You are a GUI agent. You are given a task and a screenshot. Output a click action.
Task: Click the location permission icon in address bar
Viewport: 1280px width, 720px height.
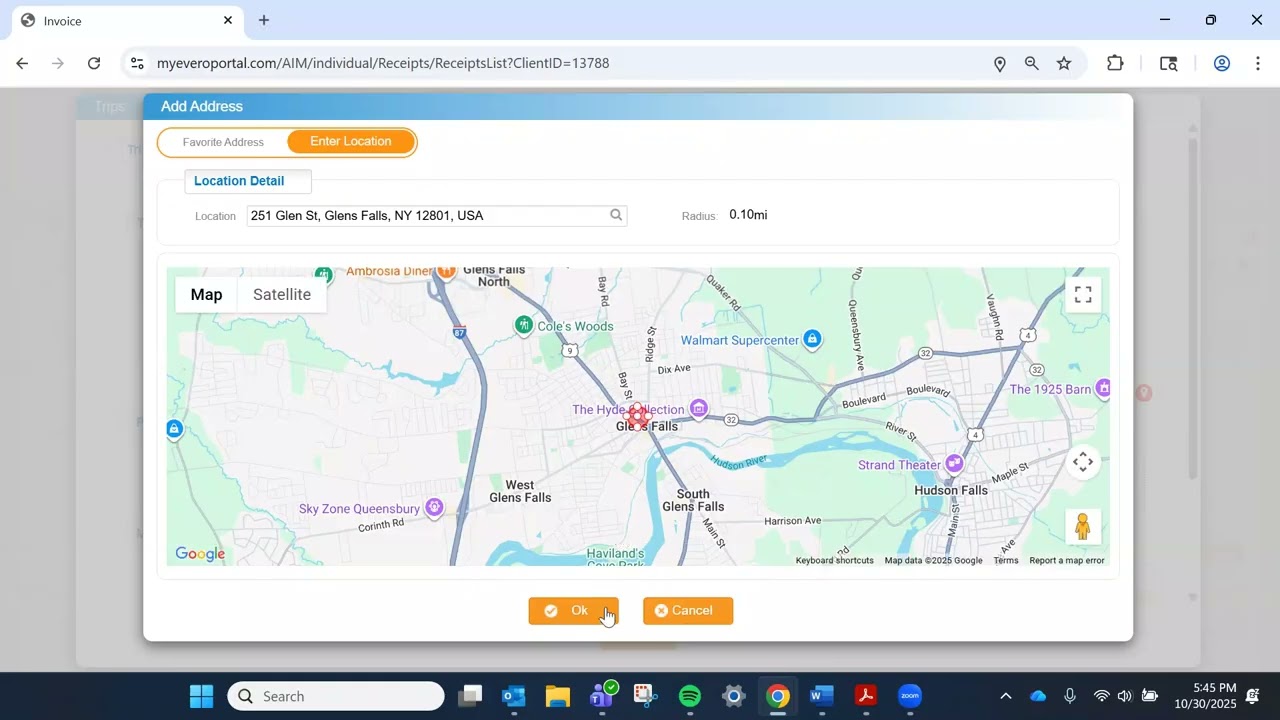pyautogui.click(x=999, y=63)
